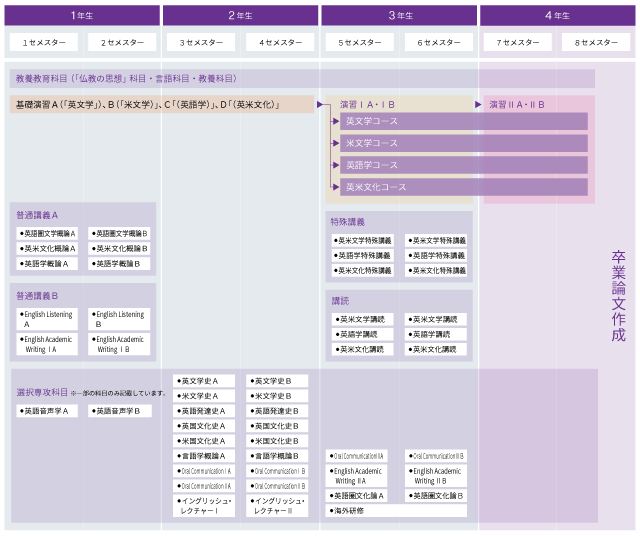The width and height of the screenshot is (640, 536).
Task: Click Oral Communication ⅠB box
Action: 277,471
